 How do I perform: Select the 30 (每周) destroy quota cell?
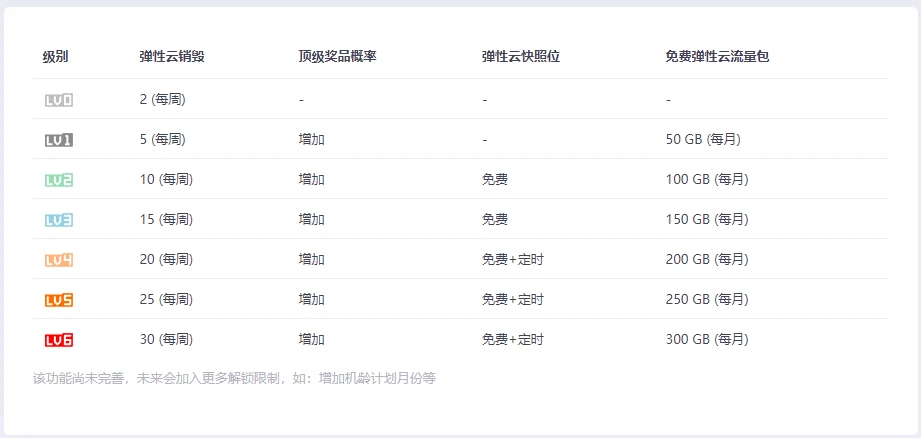[x=166, y=339]
